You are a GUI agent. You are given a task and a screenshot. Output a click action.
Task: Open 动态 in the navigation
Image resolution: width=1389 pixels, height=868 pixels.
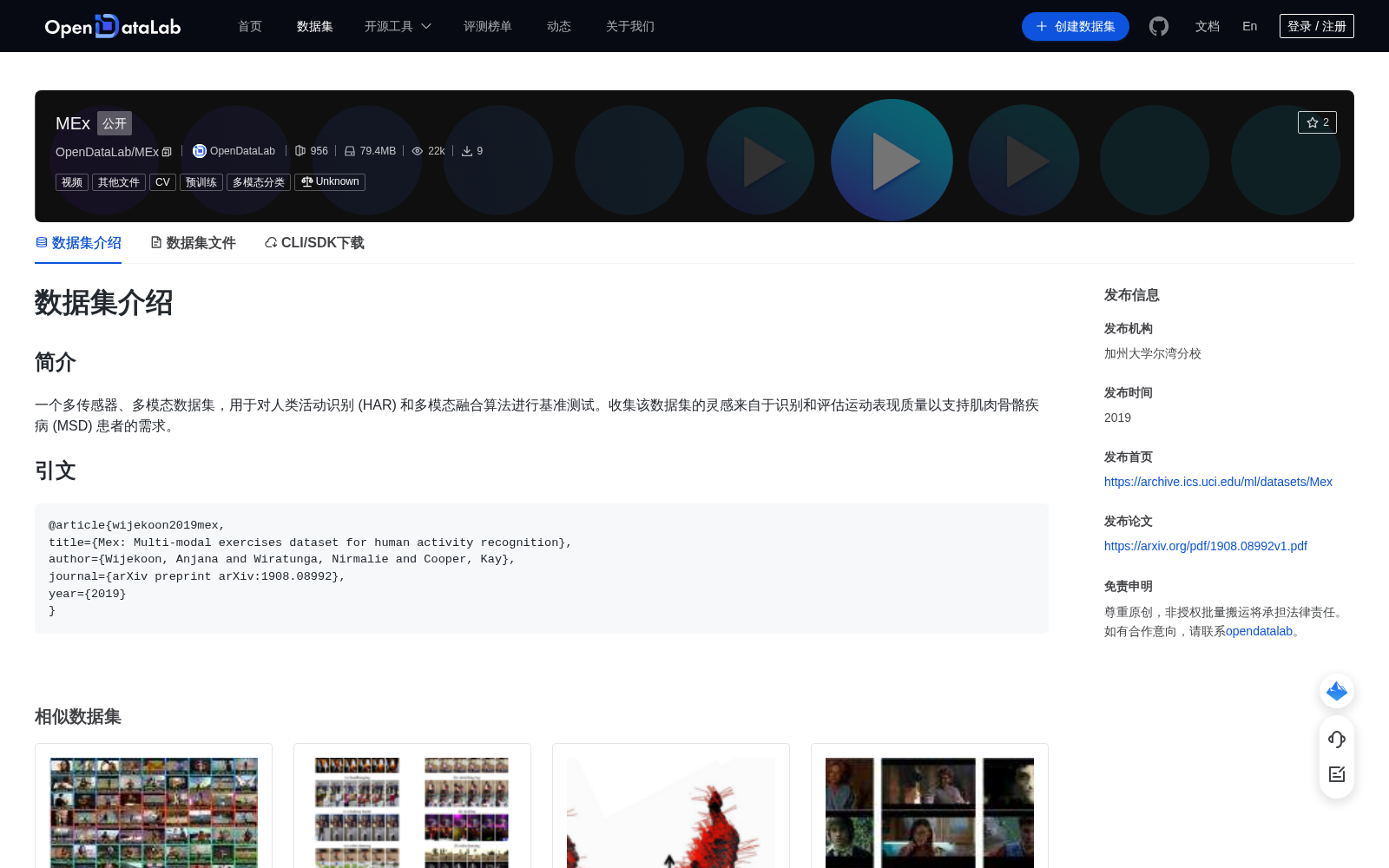[x=559, y=26]
